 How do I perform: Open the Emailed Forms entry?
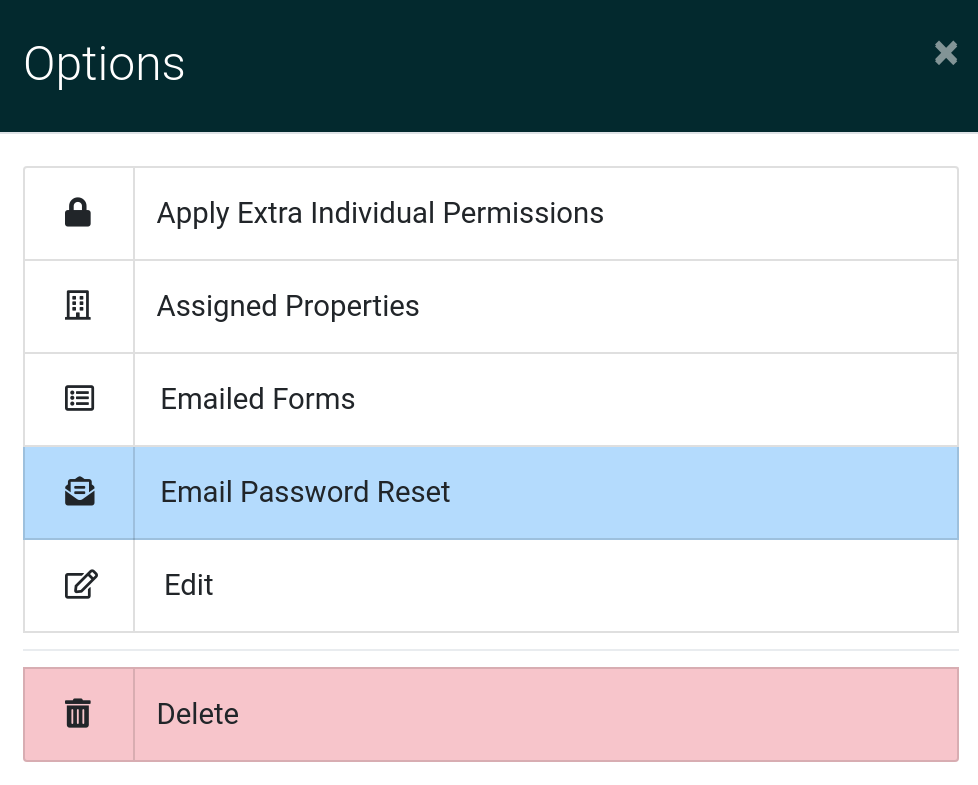pos(258,399)
